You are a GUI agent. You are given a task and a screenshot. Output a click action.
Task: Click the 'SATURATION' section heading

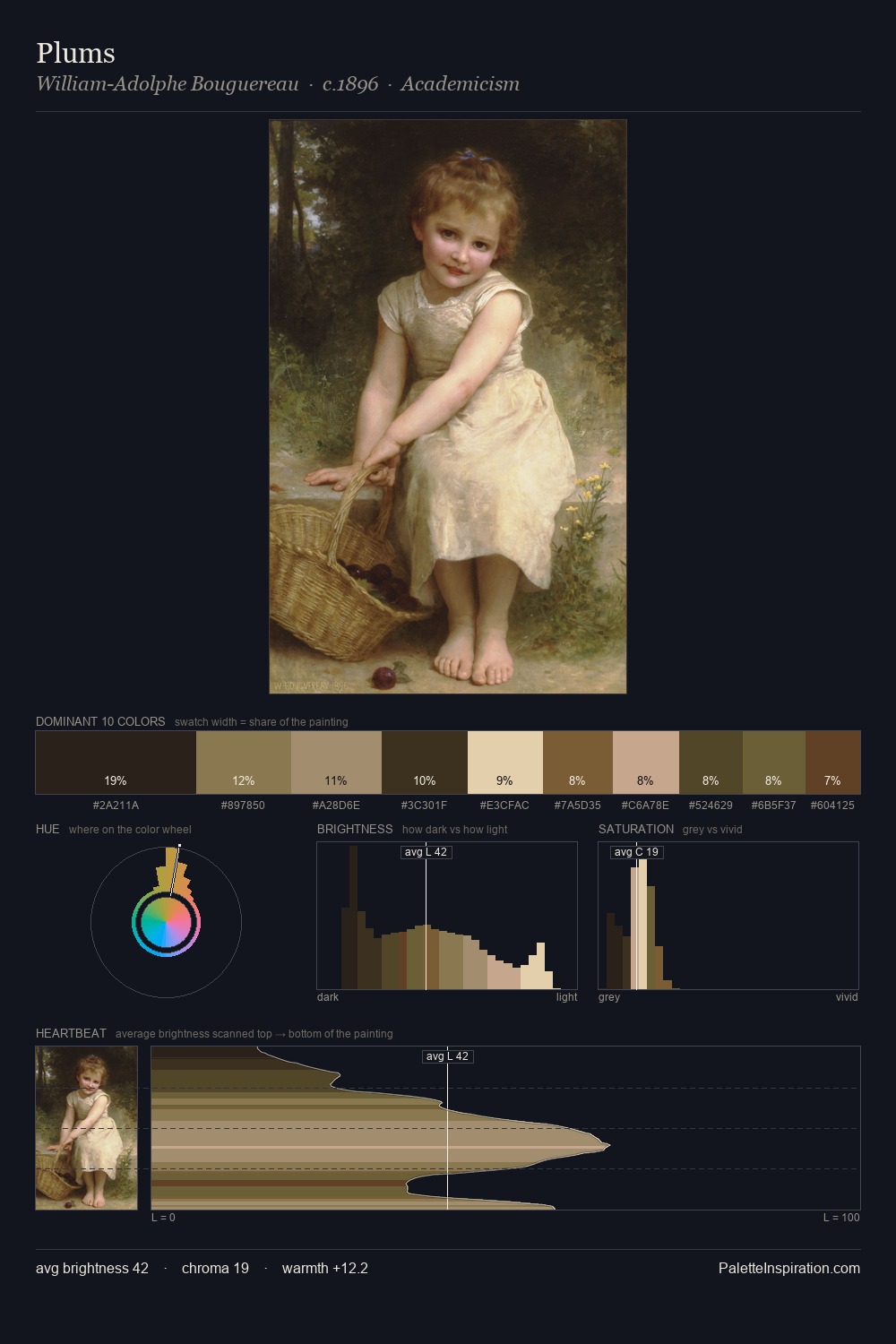tap(636, 829)
